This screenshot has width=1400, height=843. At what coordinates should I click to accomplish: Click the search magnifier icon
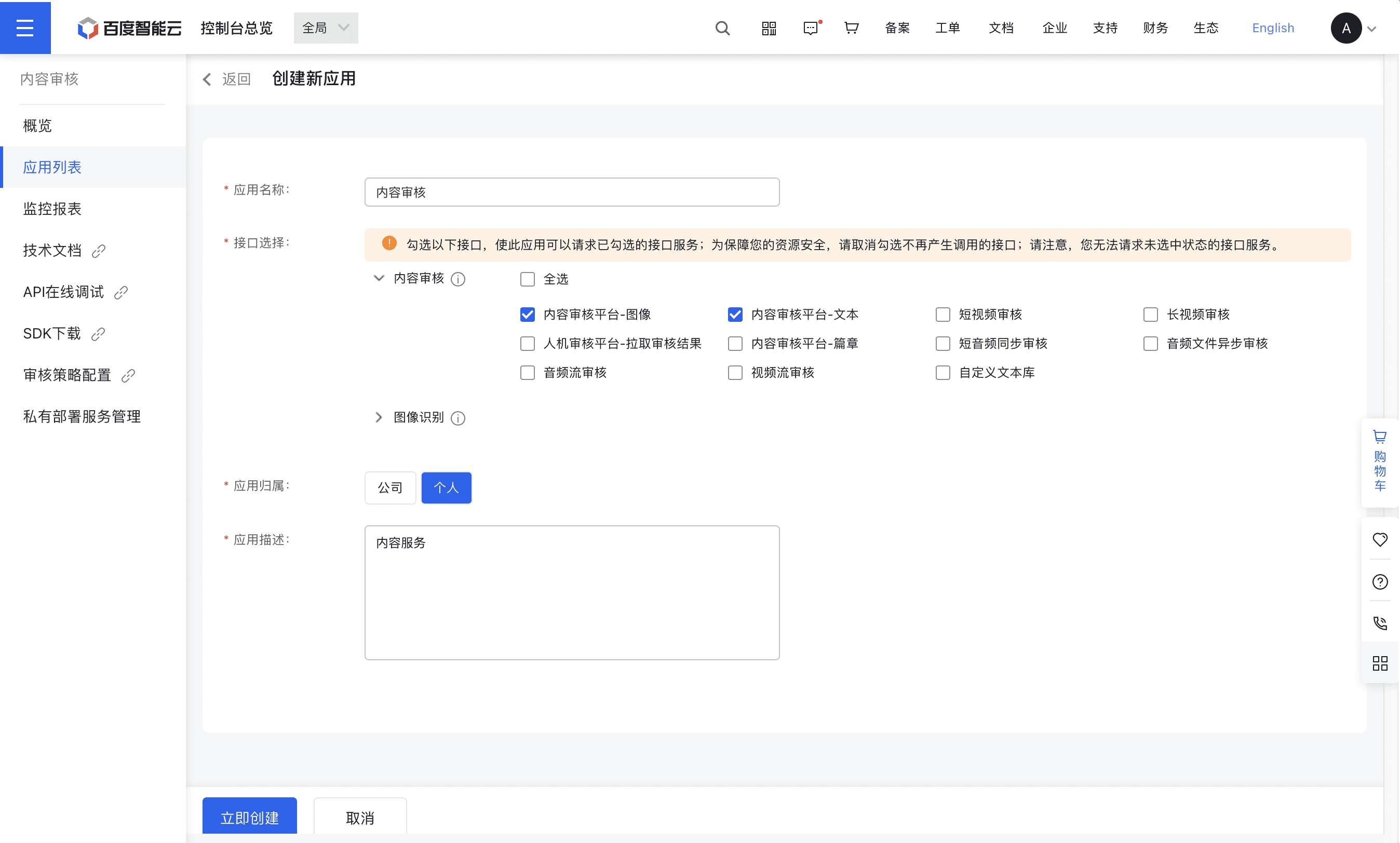coord(722,28)
